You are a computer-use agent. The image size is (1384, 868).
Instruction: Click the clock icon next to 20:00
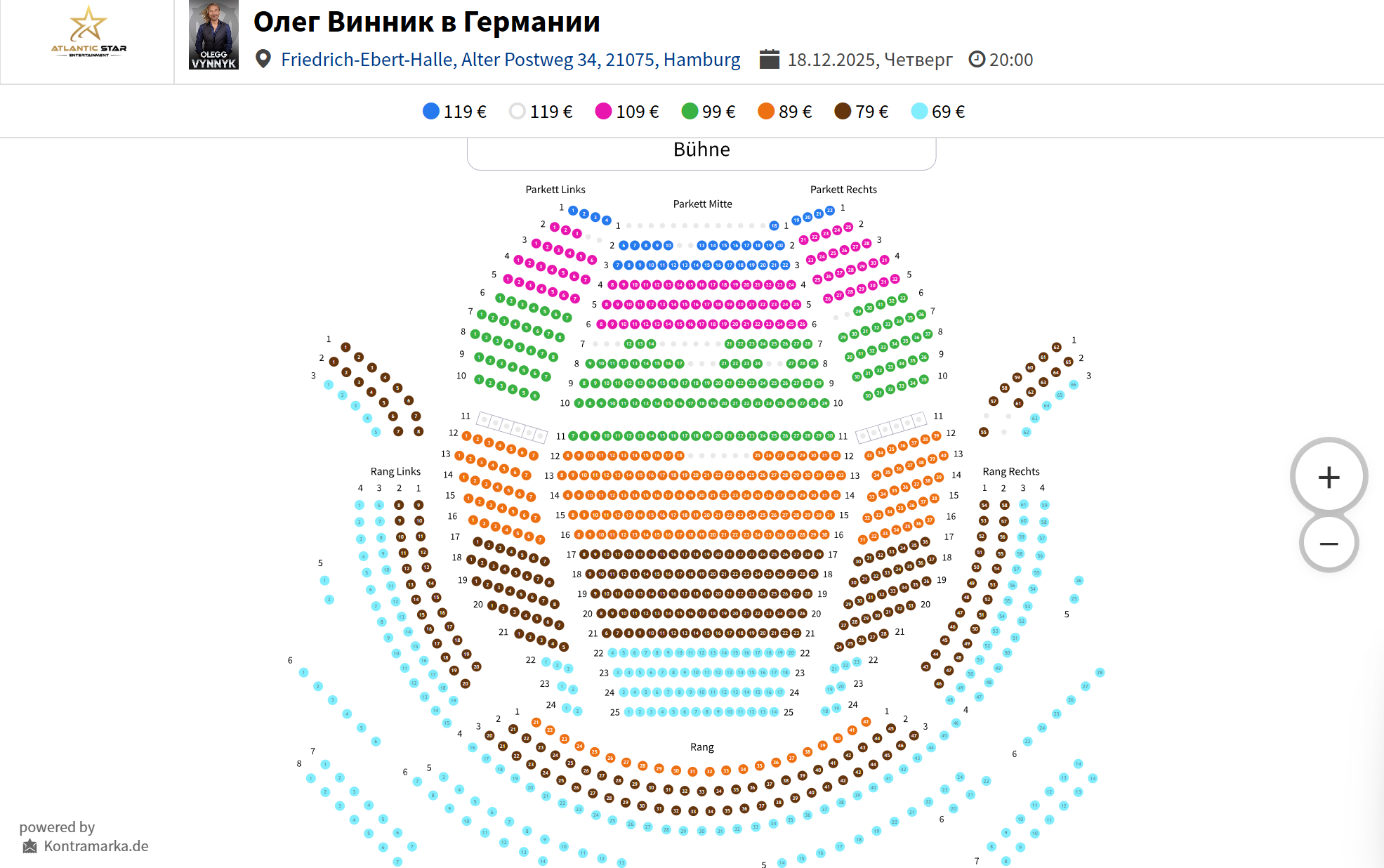977,59
